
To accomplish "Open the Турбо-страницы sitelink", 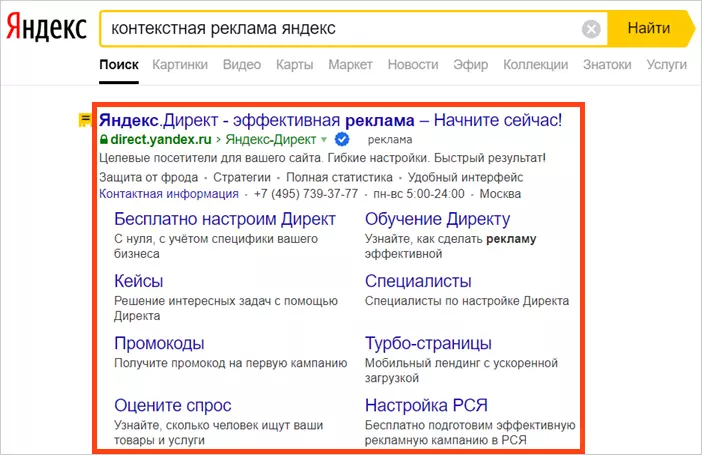I will click(428, 343).
